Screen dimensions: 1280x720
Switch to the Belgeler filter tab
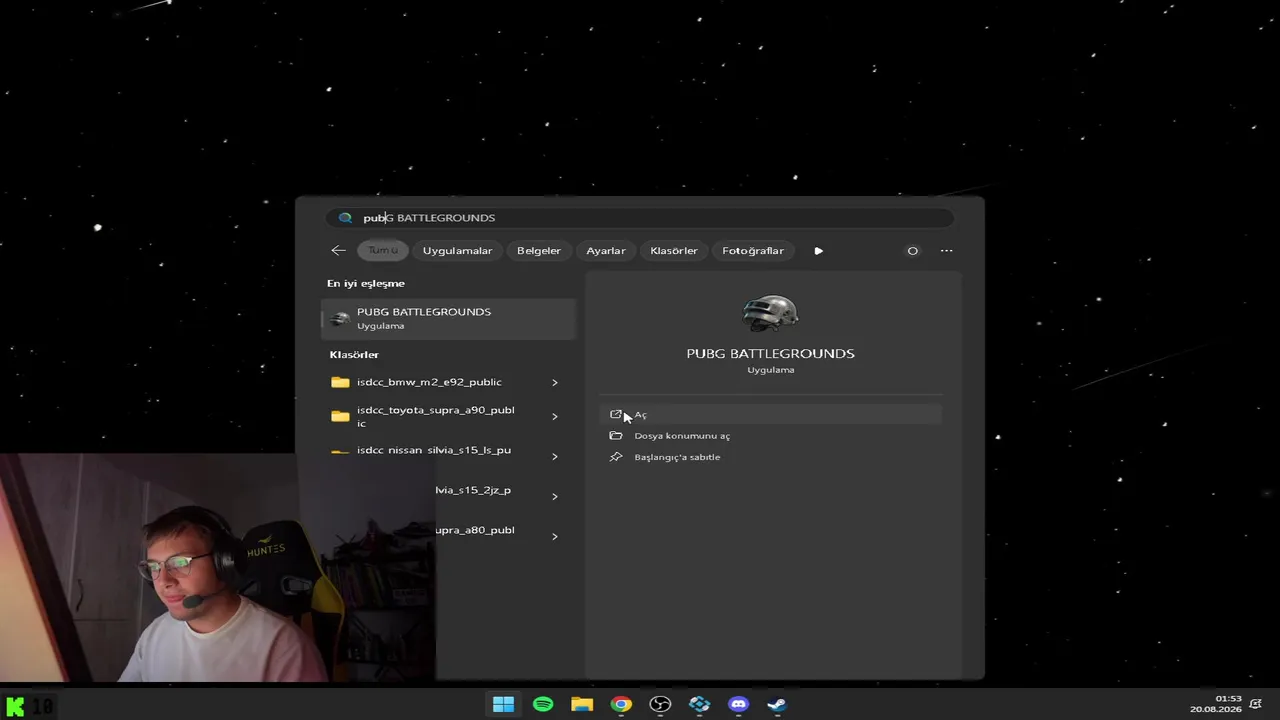pos(539,251)
